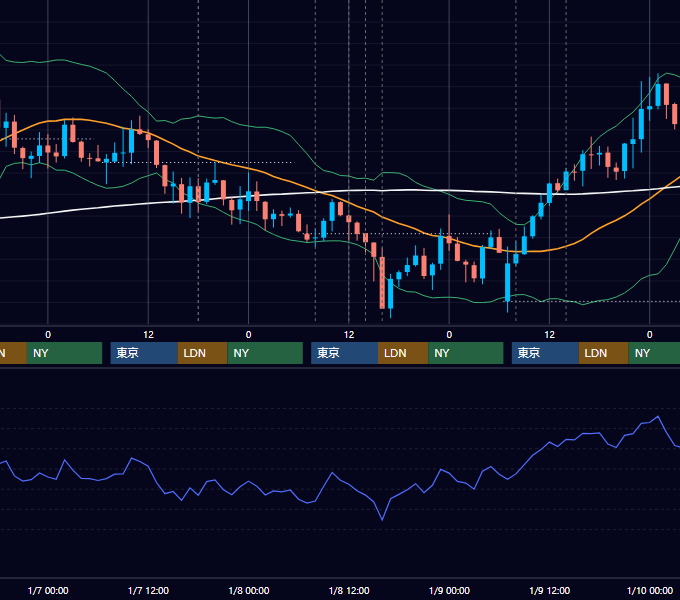Click the tall red candle at the 1/8 low
680x600 pixels.
[x=382, y=283]
